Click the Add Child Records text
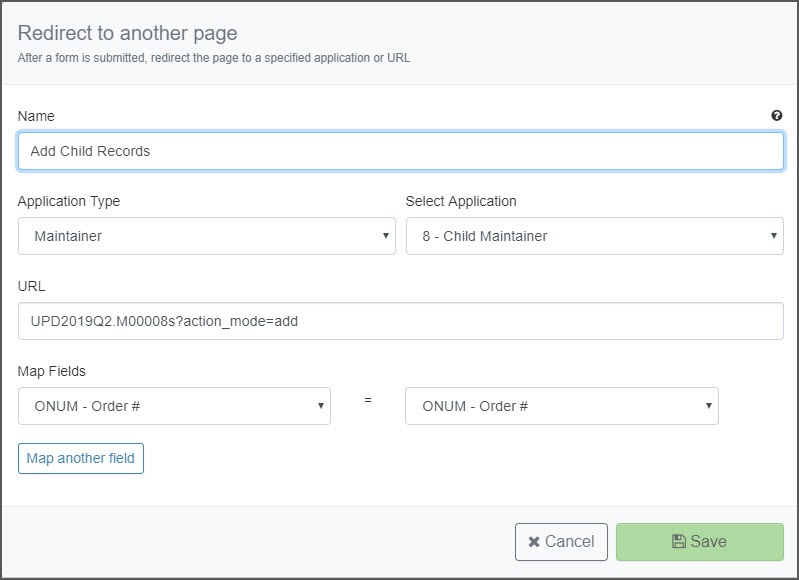The width and height of the screenshot is (799, 580). (x=90, y=151)
